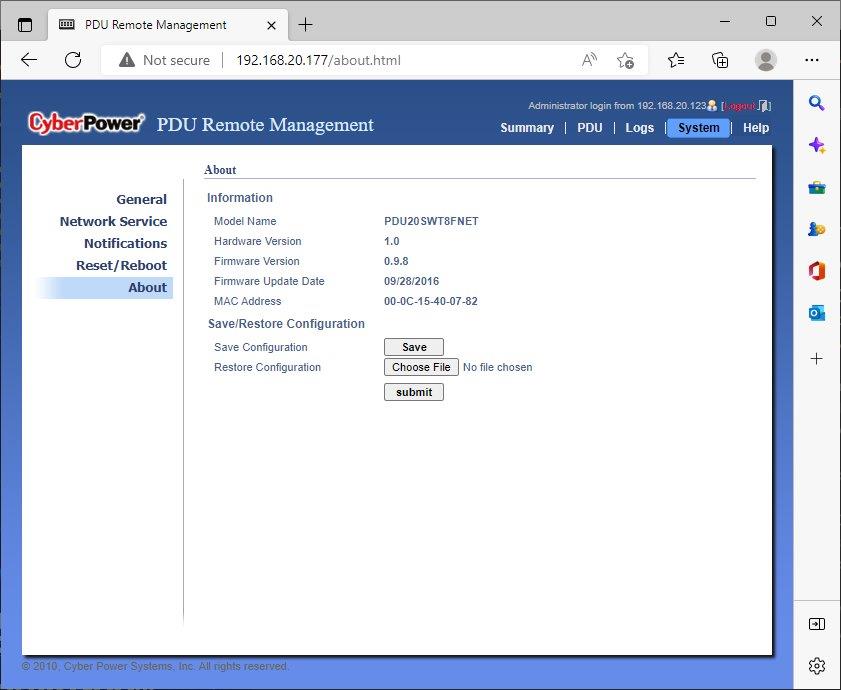Open the Summary tab
The width and height of the screenshot is (841, 690).
527,128
